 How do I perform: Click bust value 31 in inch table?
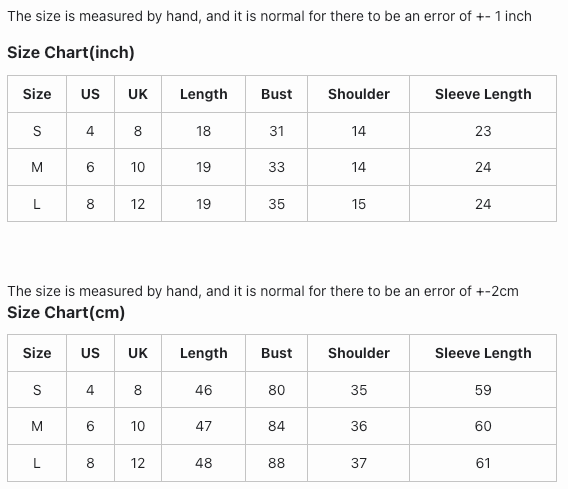coord(276,131)
